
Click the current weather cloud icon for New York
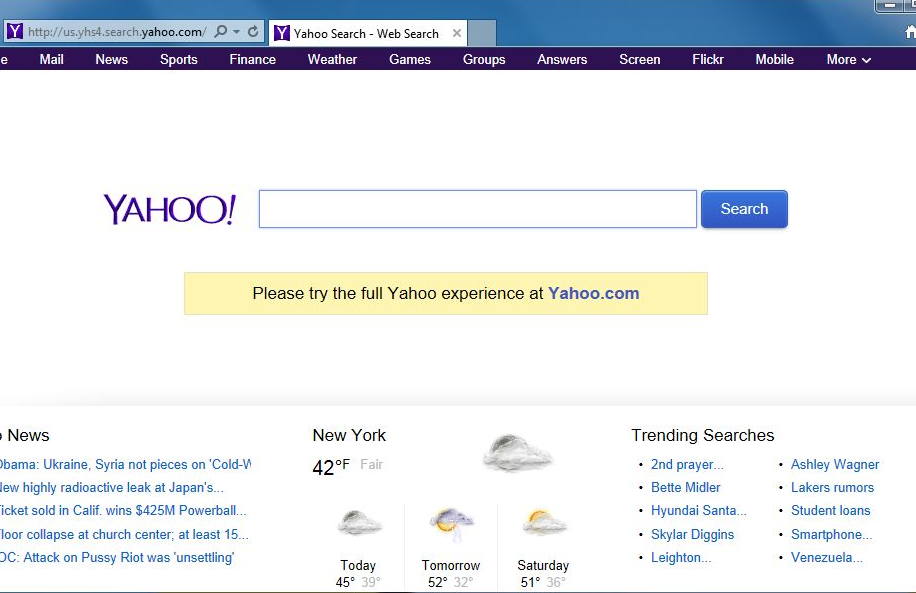click(517, 453)
